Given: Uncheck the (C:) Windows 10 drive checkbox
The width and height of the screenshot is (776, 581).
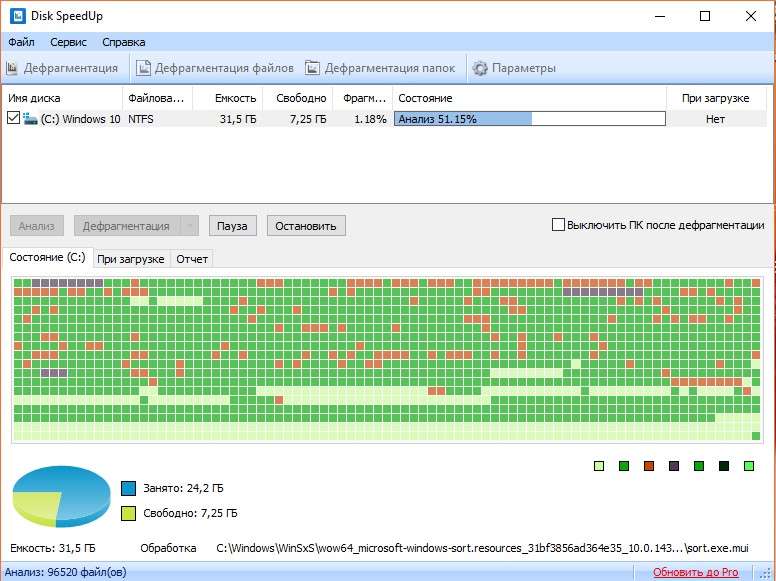Looking at the screenshot, I should tap(13, 118).
